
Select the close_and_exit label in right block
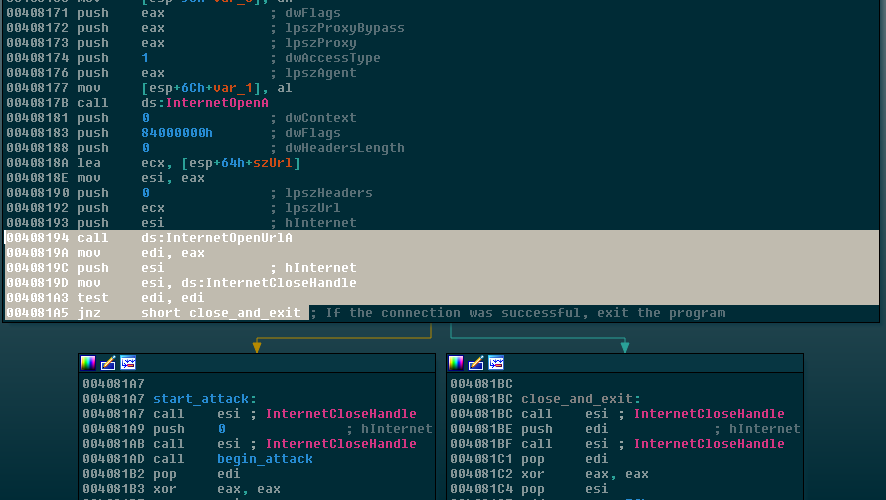click(580, 399)
